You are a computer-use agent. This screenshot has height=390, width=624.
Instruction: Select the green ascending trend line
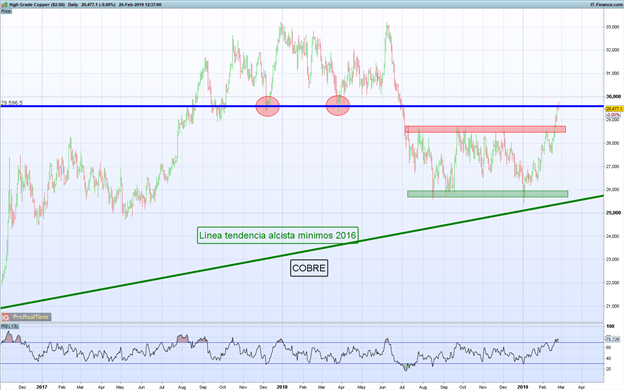point(302,252)
